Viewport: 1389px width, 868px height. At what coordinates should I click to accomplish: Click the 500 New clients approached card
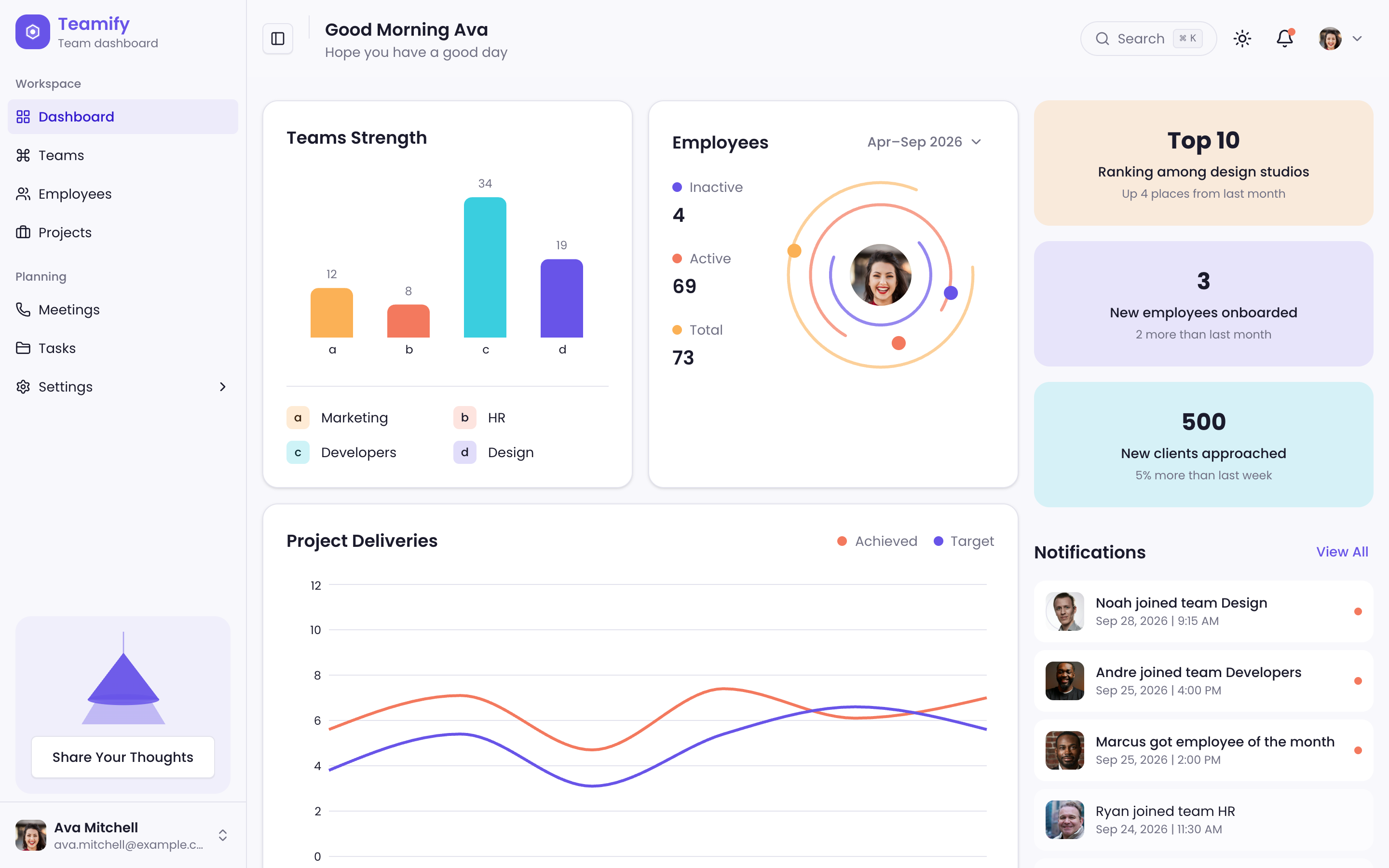coord(1204,444)
